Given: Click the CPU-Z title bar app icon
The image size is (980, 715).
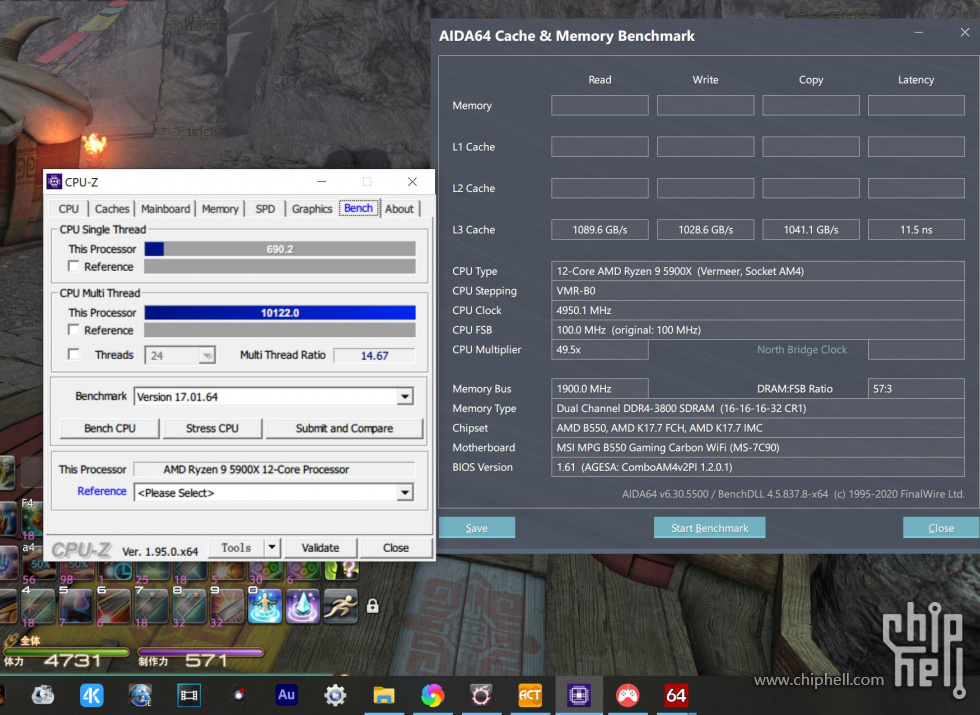Looking at the screenshot, I should pos(54,182).
